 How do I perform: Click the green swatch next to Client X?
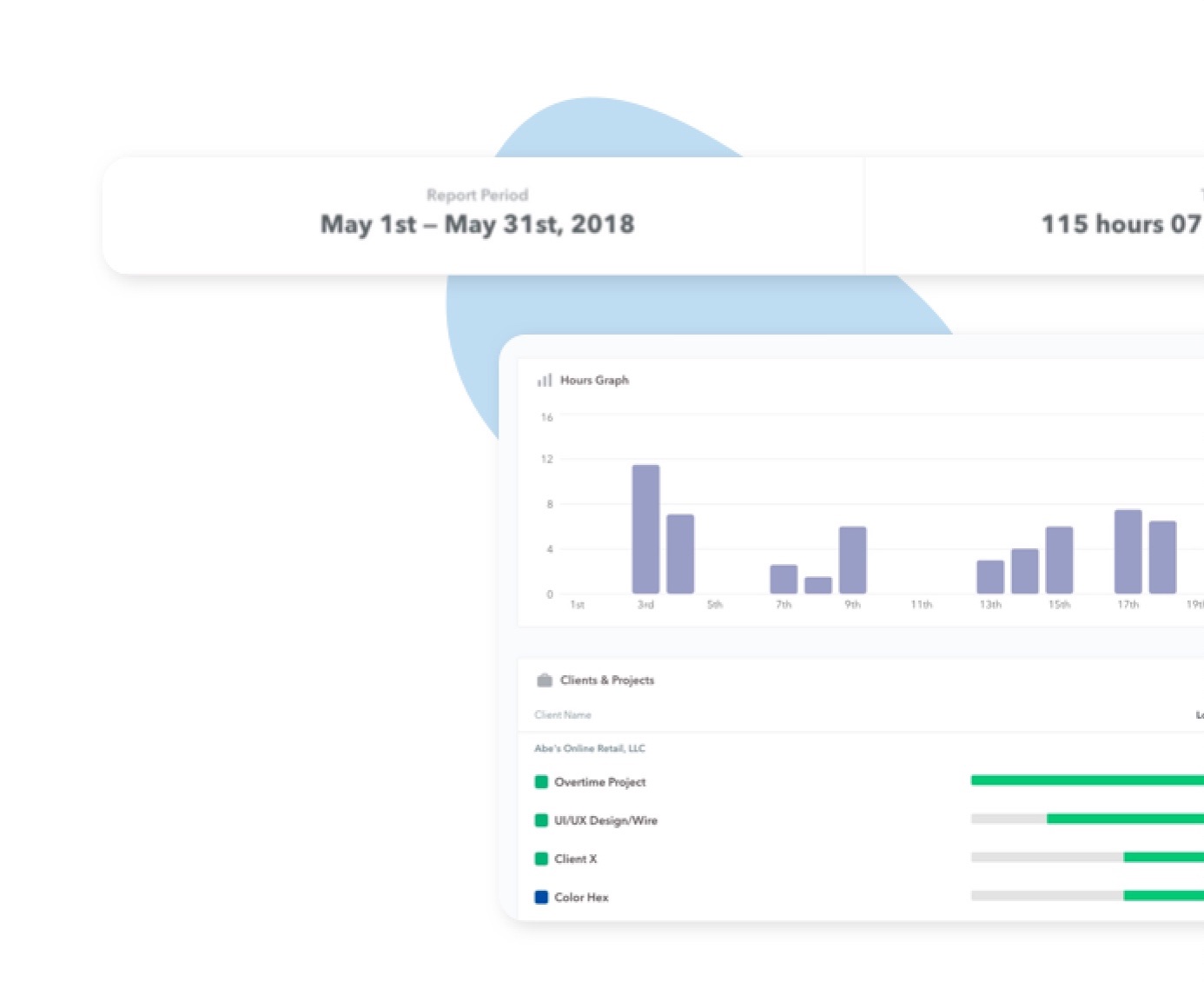541,859
